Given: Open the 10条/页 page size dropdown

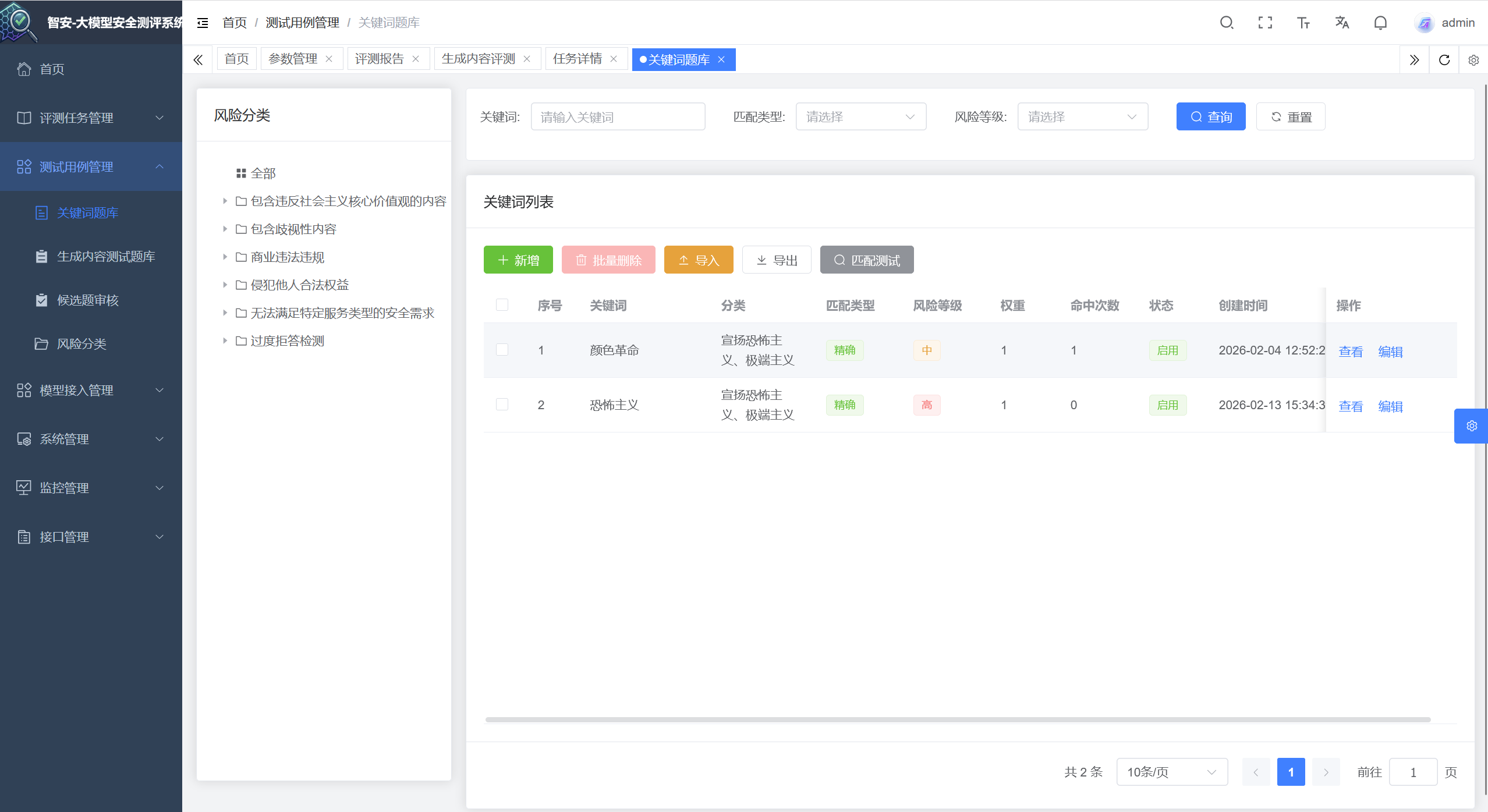Looking at the screenshot, I should (x=1172, y=772).
